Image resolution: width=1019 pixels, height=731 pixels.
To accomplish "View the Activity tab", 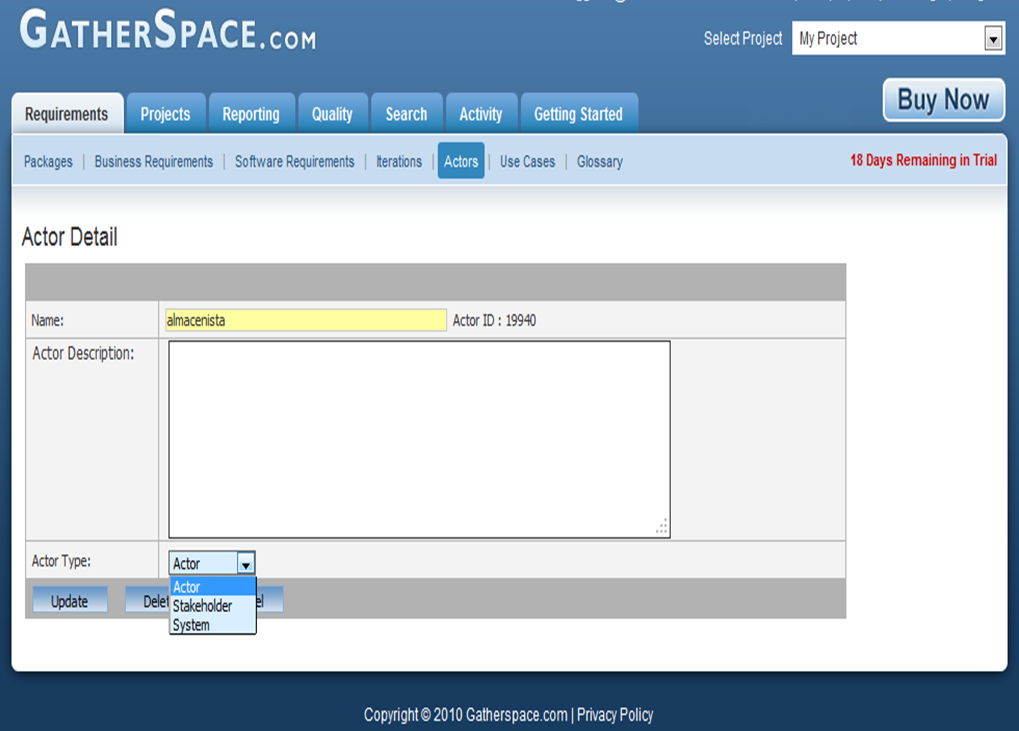I will tap(480, 114).
